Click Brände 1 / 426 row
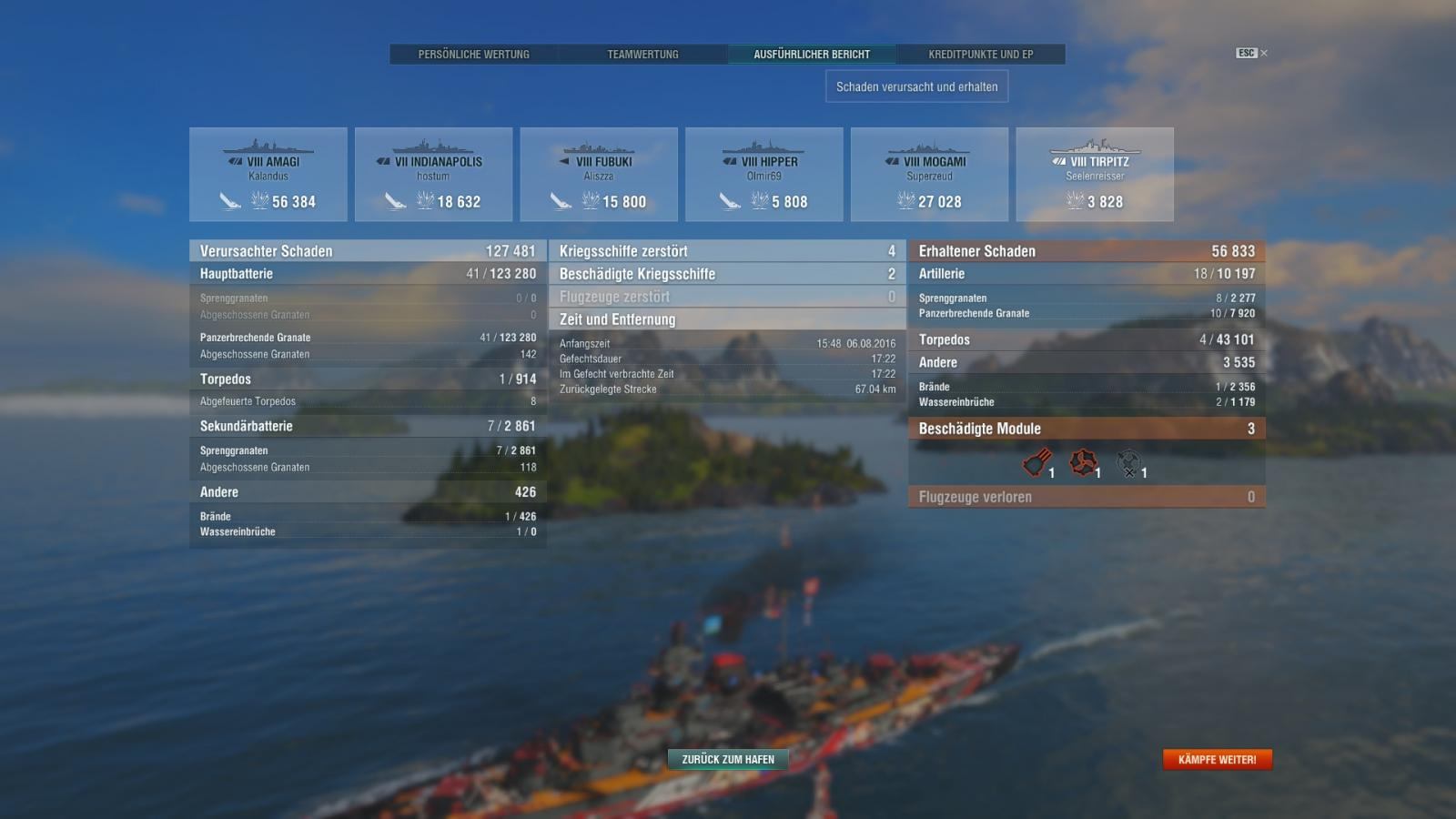This screenshot has width=1456, height=819. point(368,517)
